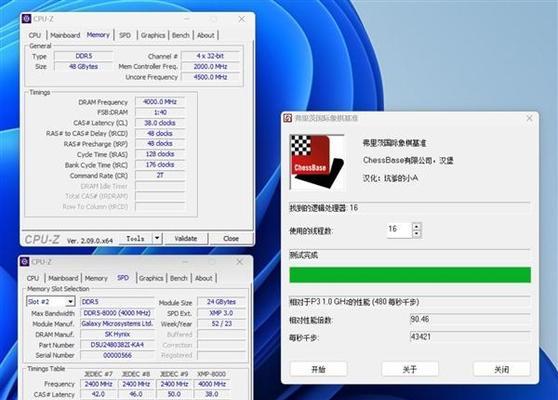The image size is (558, 400).
Task: Click the Close button in CPU-Z Memory window
Action: [x=231, y=238]
